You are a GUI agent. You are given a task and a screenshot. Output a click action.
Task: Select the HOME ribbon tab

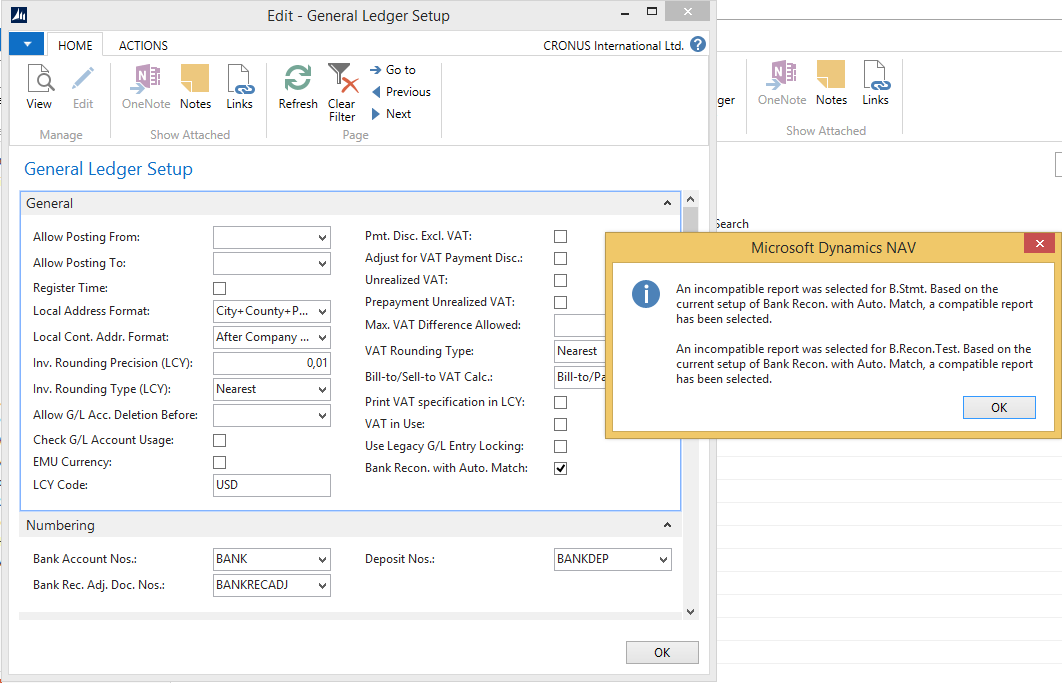coord(75,45)
